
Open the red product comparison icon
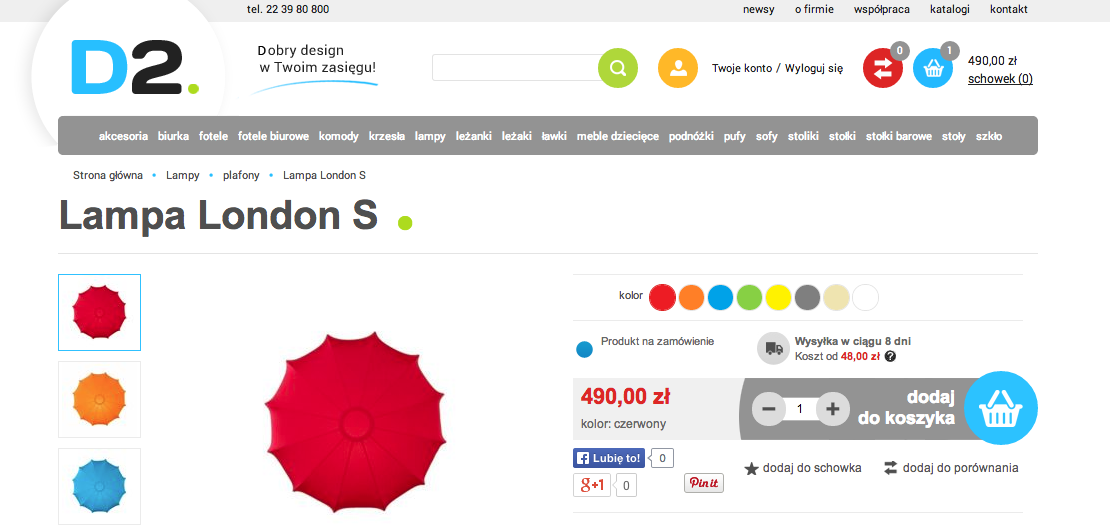[x=883, y=68]
